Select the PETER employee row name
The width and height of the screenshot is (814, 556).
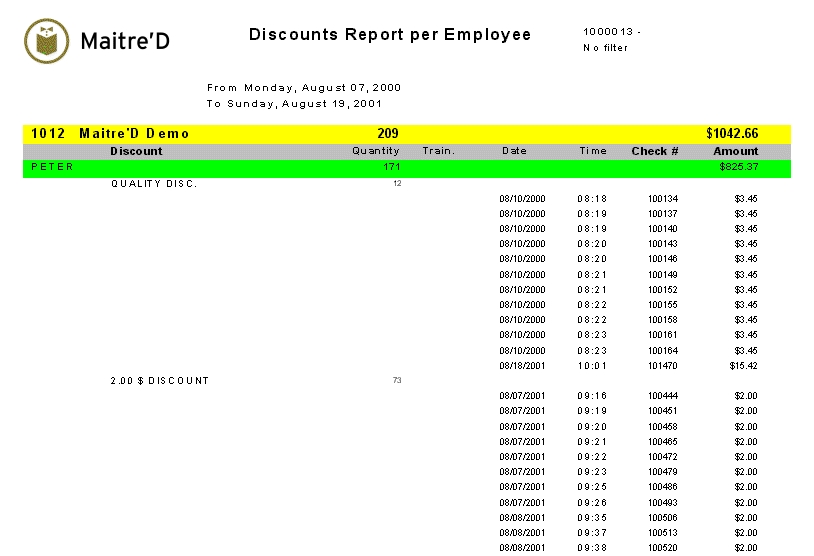(x=52, y=167)
